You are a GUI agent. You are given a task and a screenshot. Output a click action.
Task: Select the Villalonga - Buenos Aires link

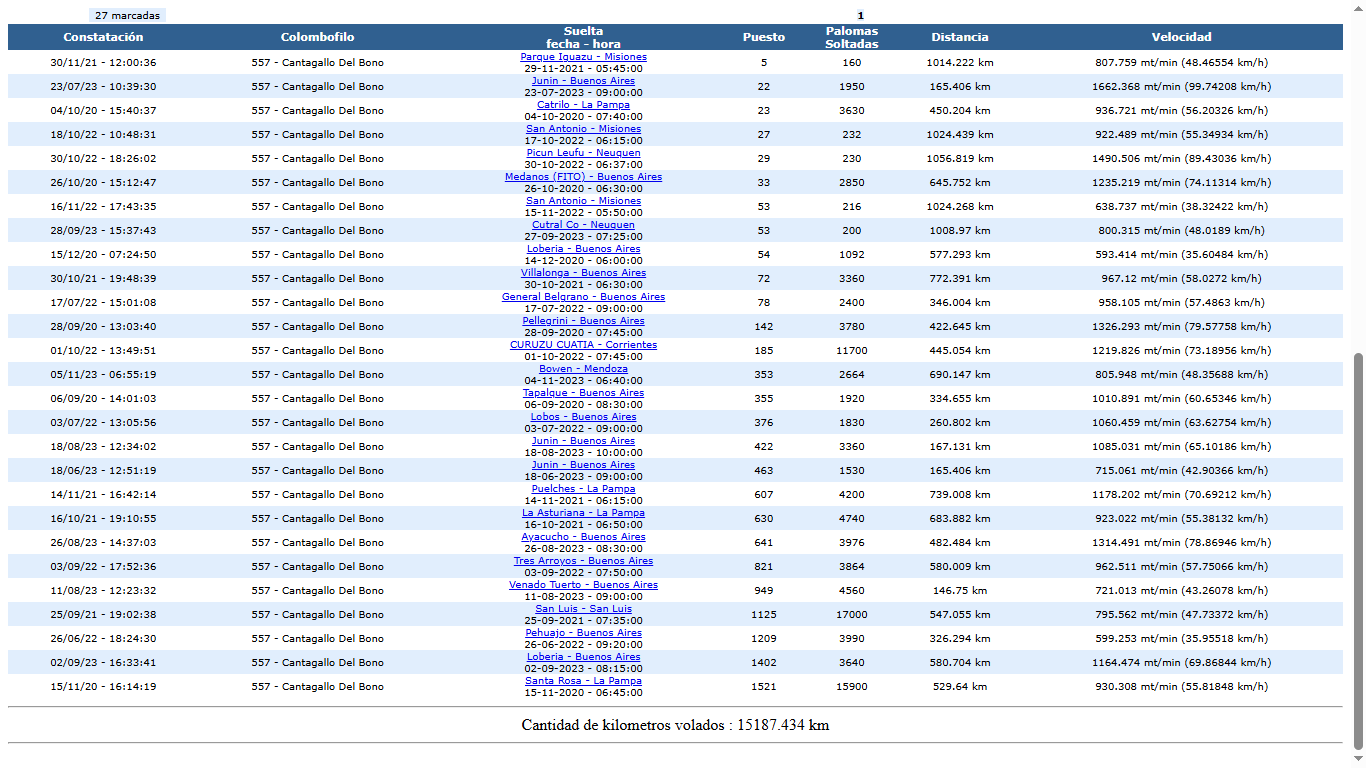pyautogui.click(x=583, y=273)
